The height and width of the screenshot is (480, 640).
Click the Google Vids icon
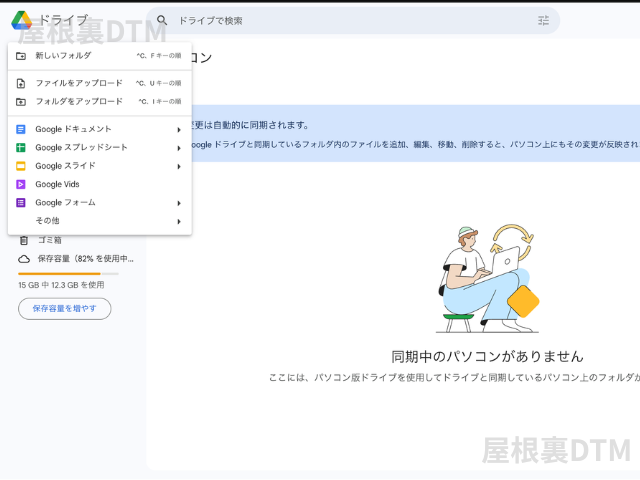click(x=21, y=184)
